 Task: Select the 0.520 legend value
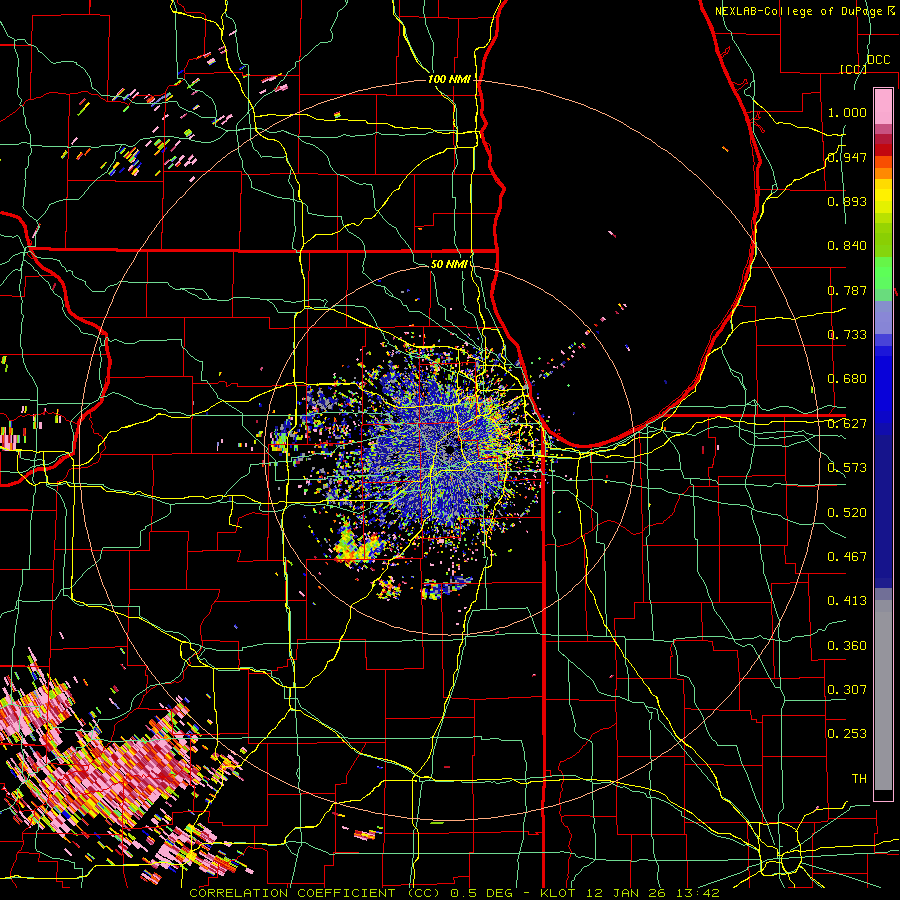tap(847, 512)
